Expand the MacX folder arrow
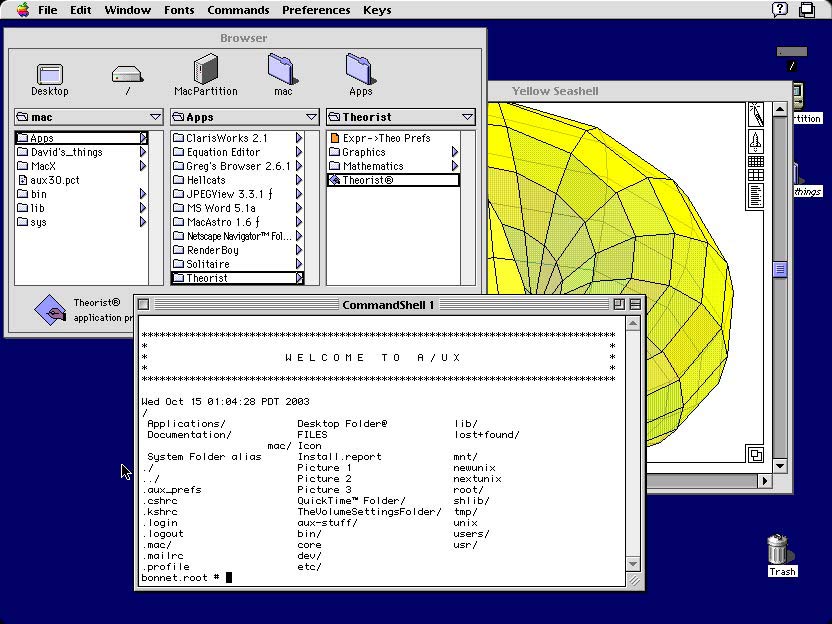The image size is (832, 624). click(143, 166)
